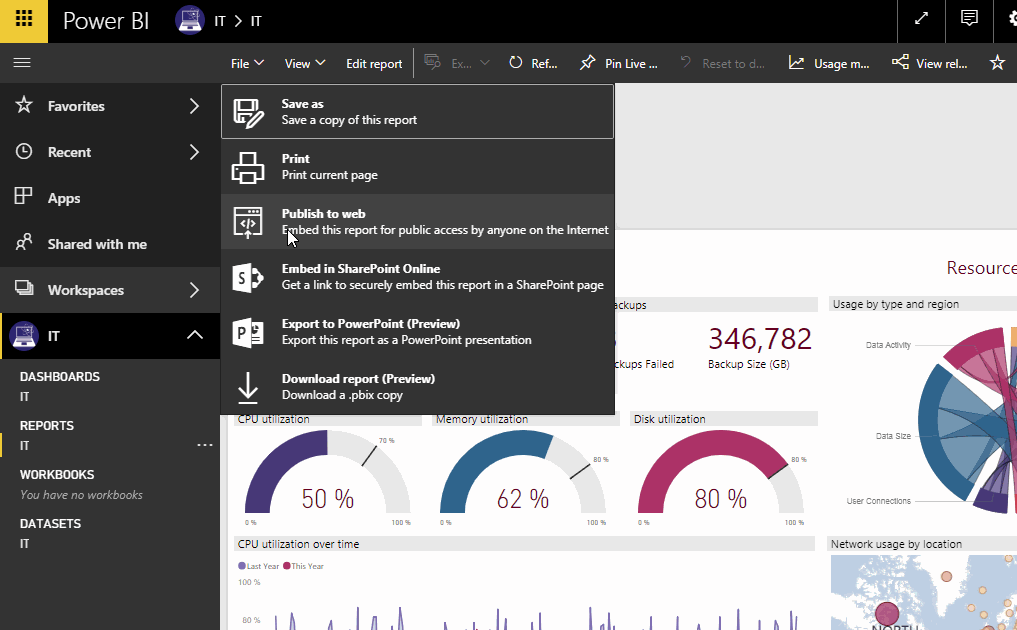Click the Usage metrics chart icon
1017x630 pixels.
[x=796, y=62]
